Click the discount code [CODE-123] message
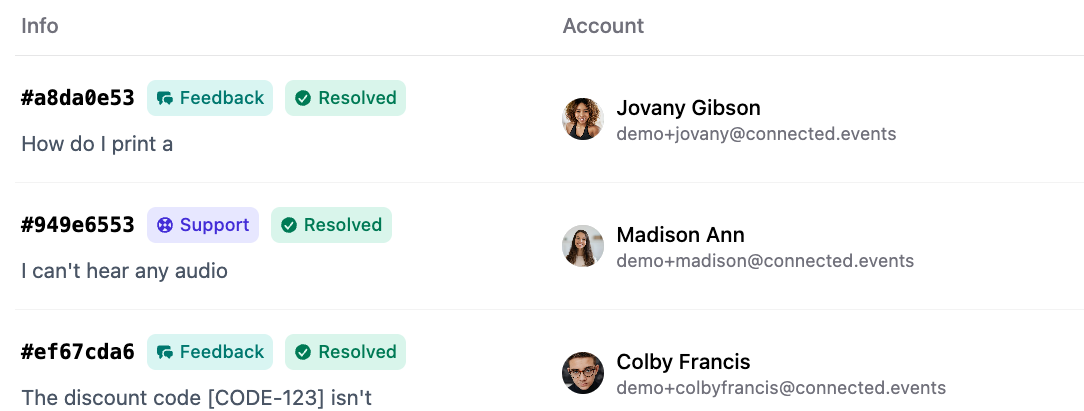This screenshot has height=411, width=1084. [196, 397]
